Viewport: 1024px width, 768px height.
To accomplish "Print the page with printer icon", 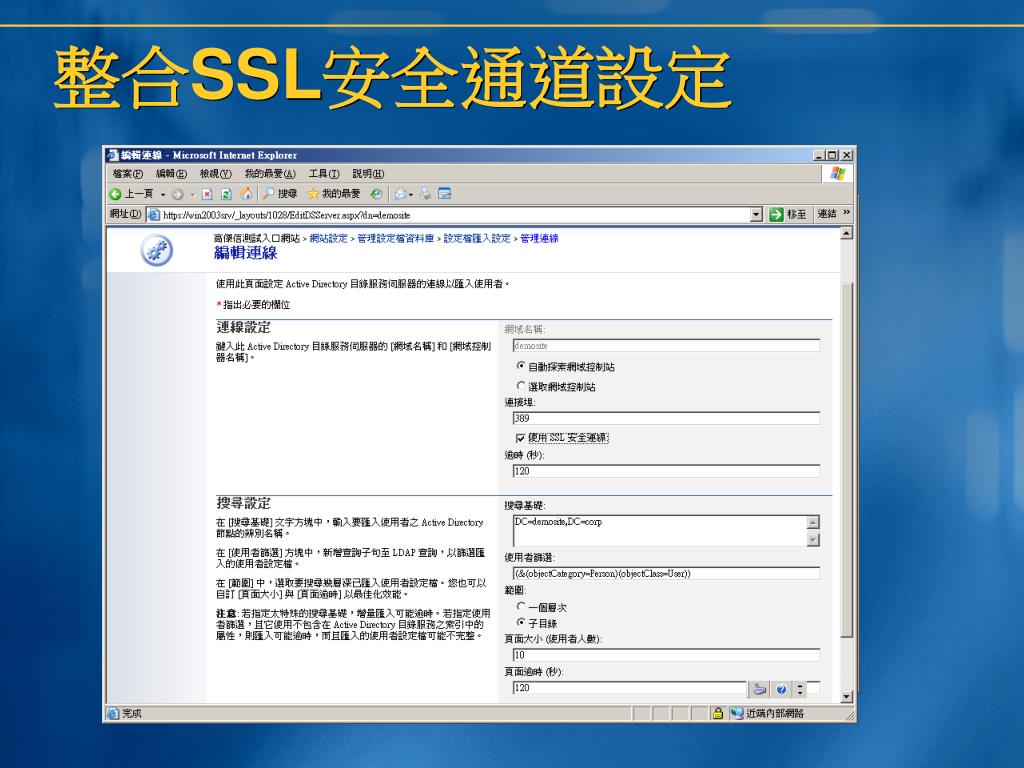I will click(425, 194).
